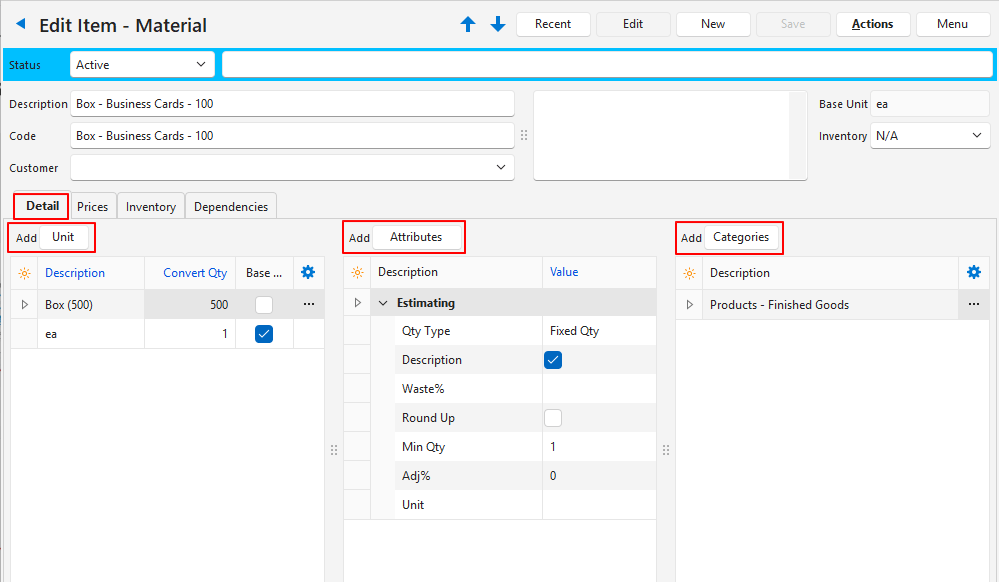Go to previous record with up arrow
999x582 pixels.
468,24
